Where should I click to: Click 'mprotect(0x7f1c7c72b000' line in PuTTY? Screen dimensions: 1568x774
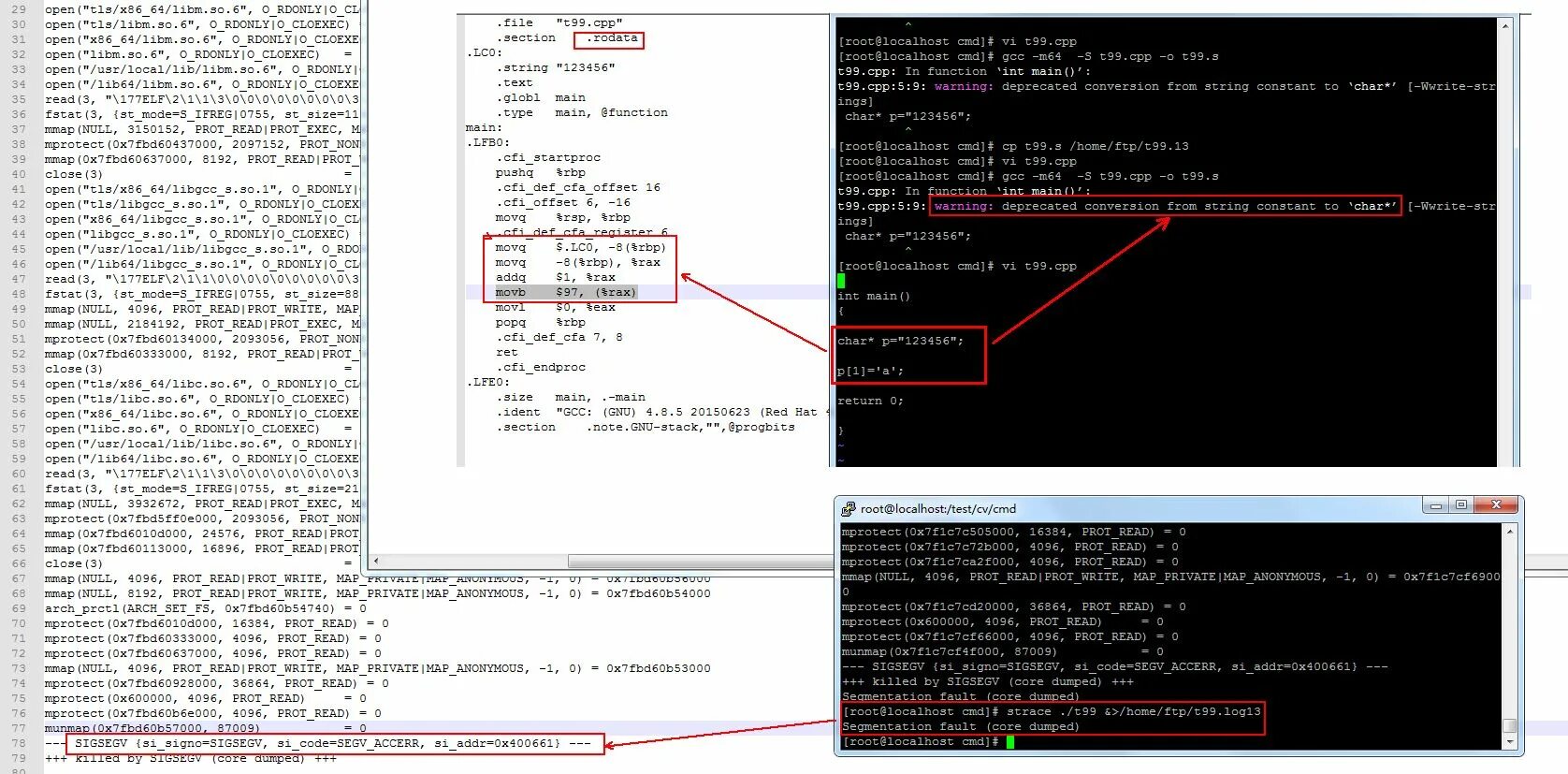coord(1010,547)
